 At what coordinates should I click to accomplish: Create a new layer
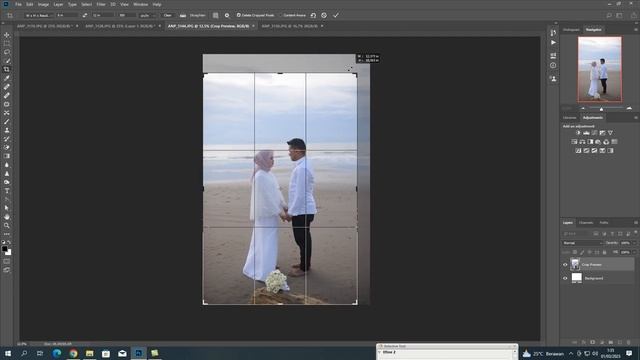click(620, 342)
